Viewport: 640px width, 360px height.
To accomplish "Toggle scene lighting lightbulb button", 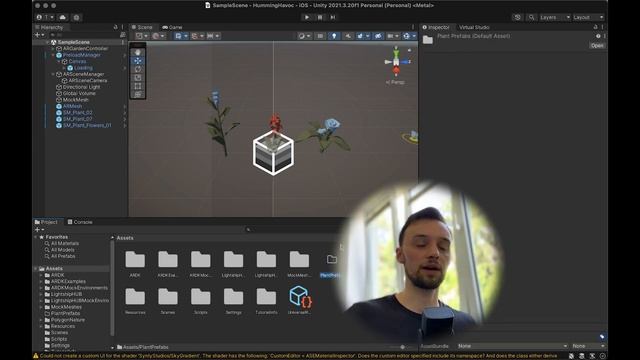I will point(334,36).
